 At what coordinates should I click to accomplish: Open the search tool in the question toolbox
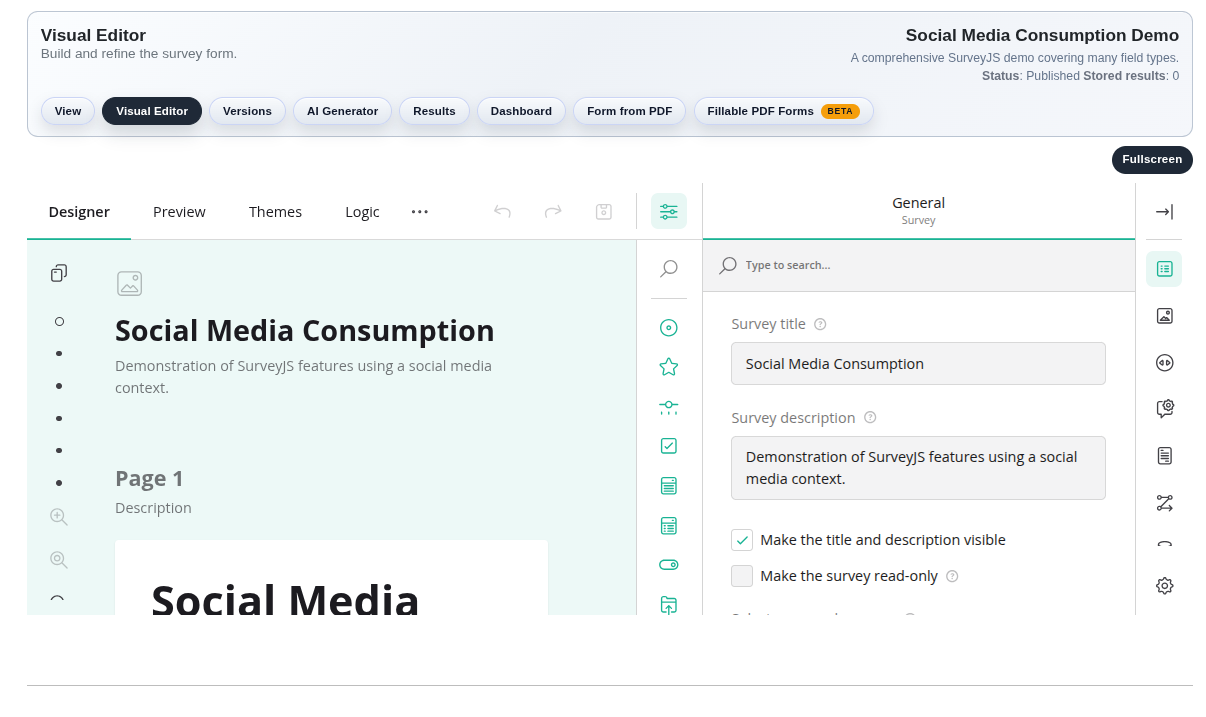[x=668, y=268]
